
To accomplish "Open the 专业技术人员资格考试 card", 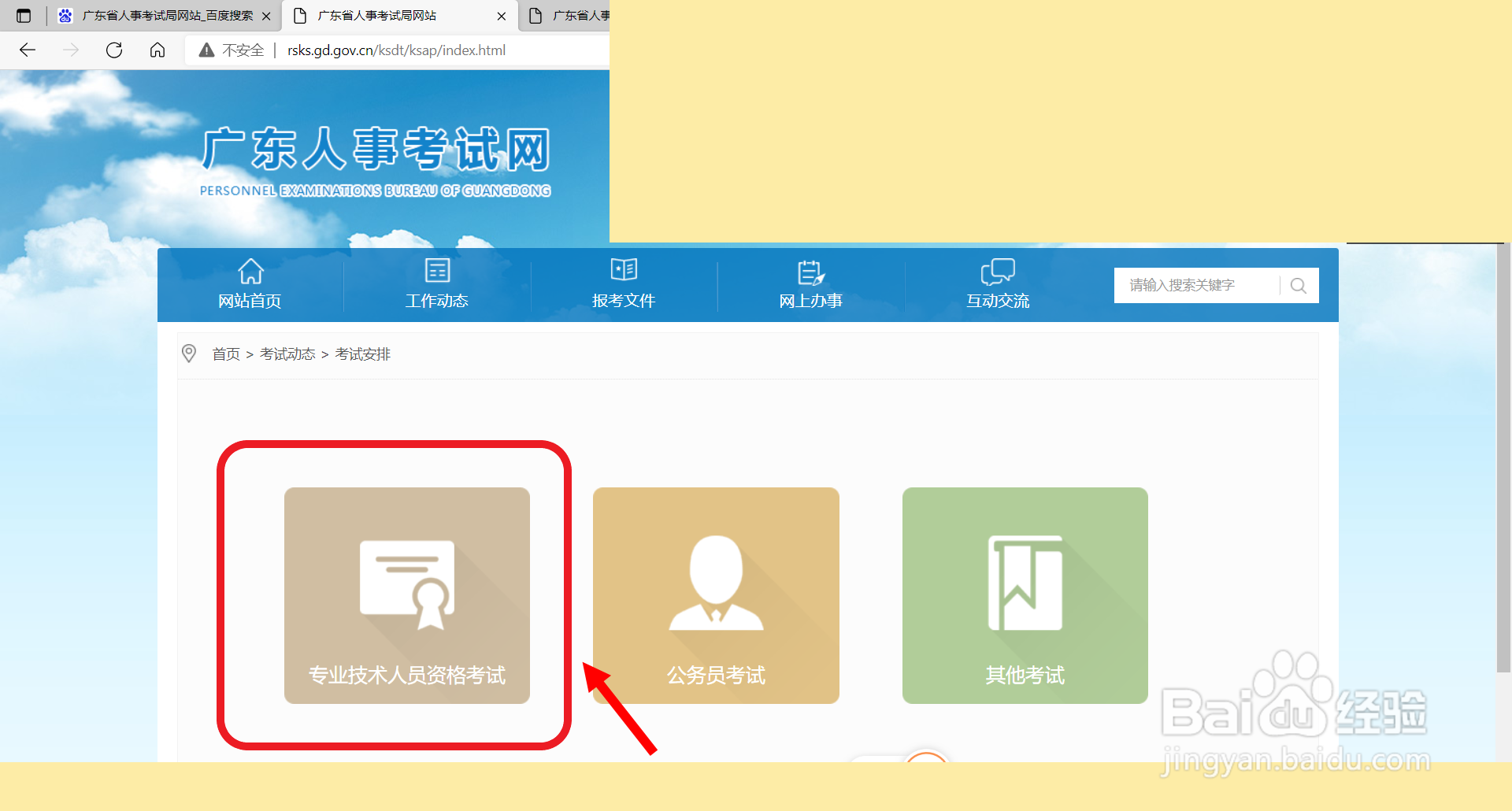I will pos(407,595).
